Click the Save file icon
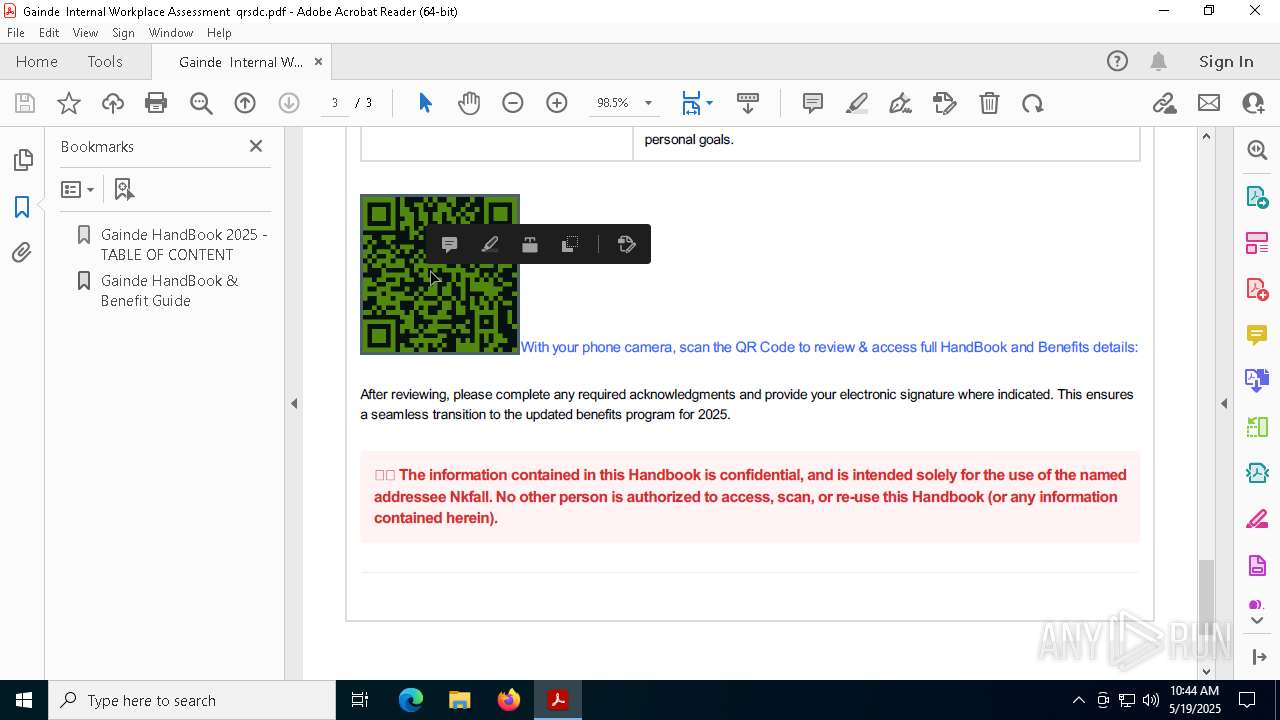Screen dimensions: 1280x720 click(25, 103)
